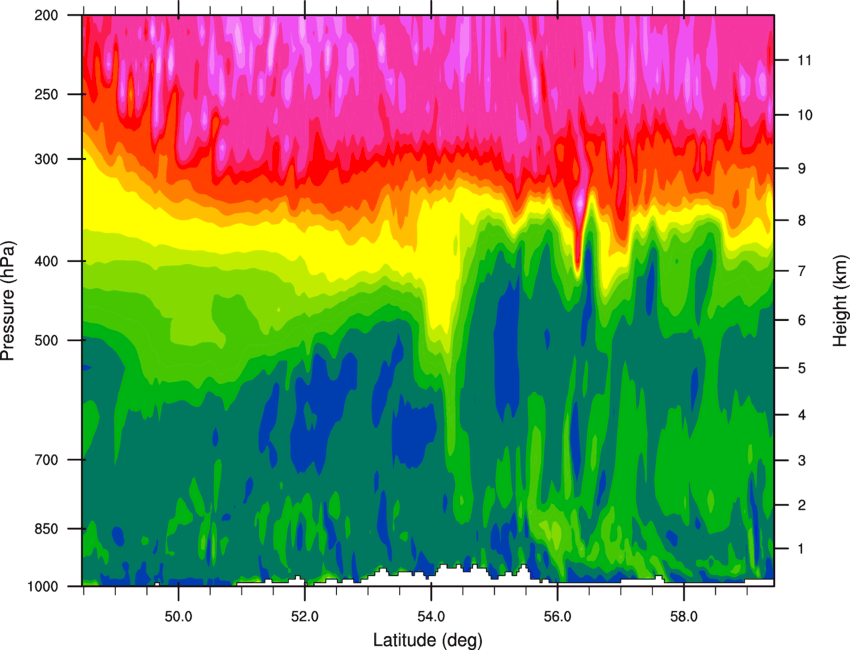Click the 58.0 latitude tick label

coord(684,617)
